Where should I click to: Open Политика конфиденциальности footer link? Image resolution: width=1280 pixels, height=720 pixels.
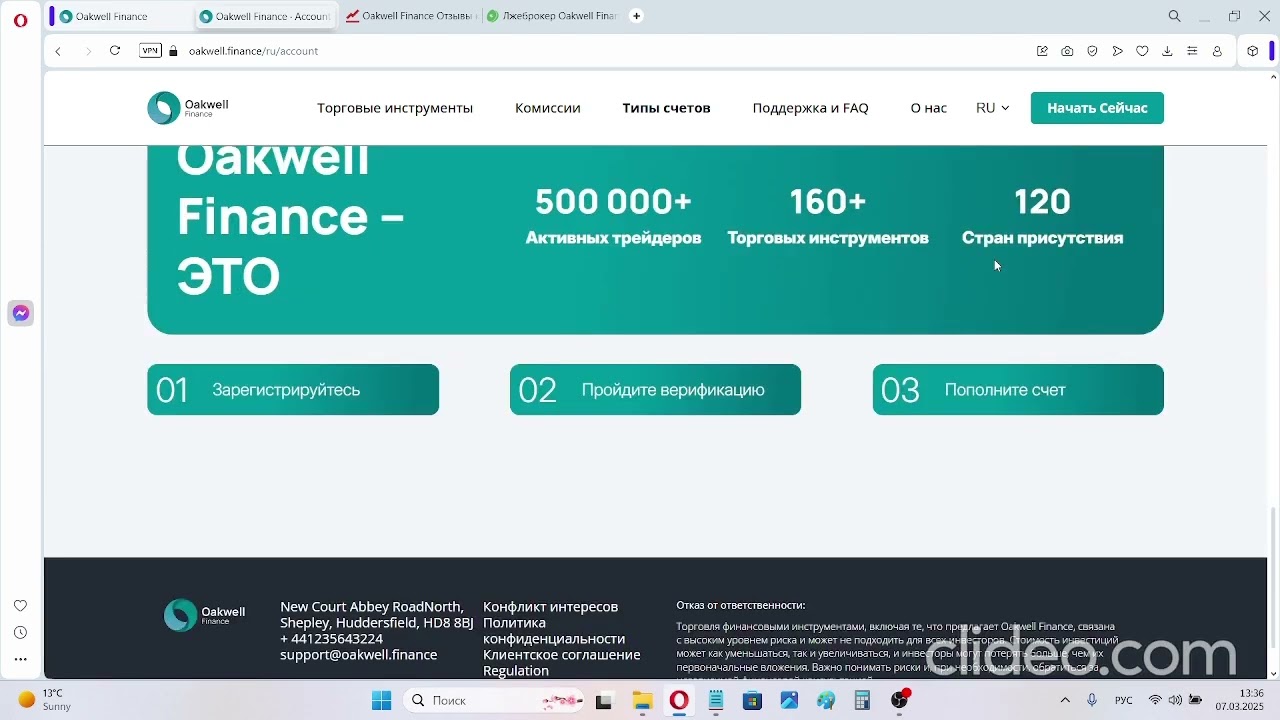point(554,631)
